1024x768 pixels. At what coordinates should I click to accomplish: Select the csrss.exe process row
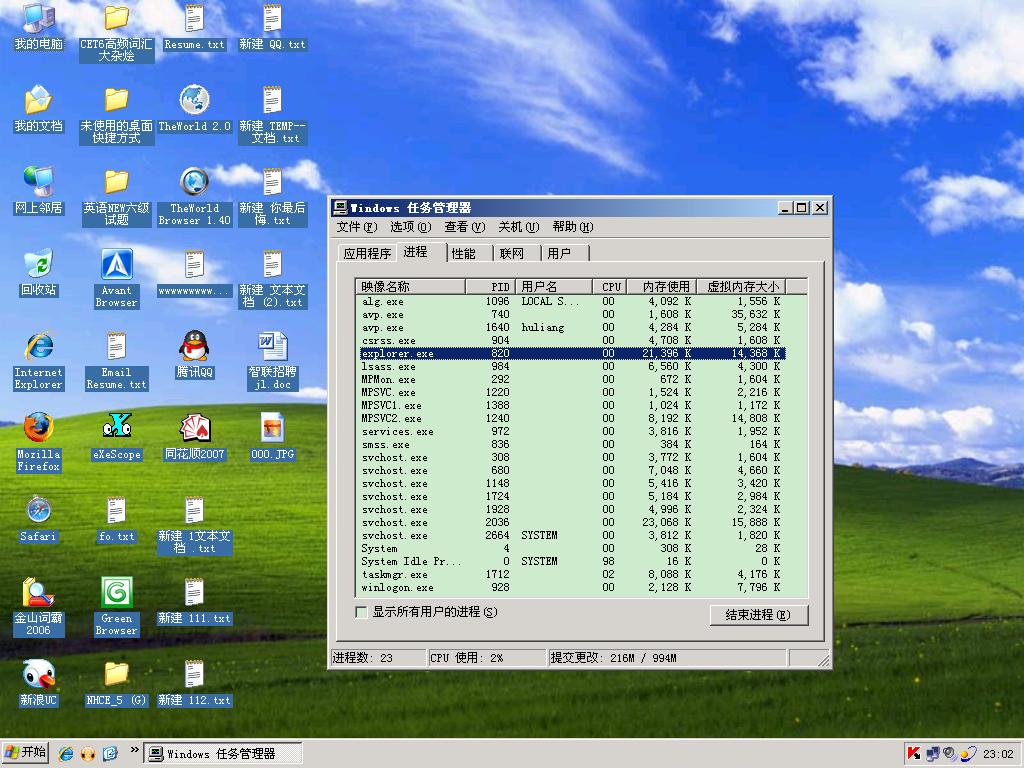(572, 340)
